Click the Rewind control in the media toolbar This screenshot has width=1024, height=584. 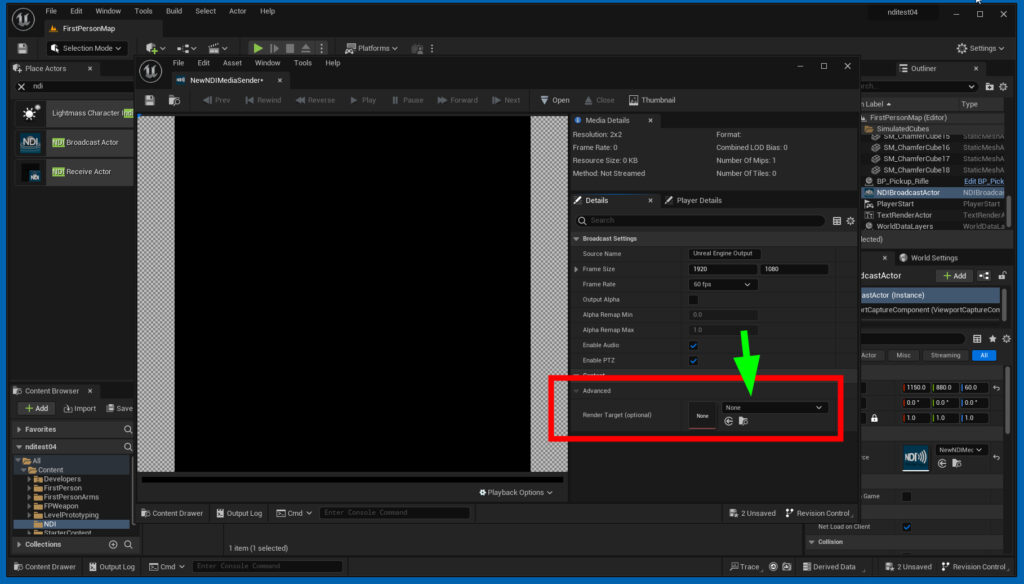pos(262,100)
